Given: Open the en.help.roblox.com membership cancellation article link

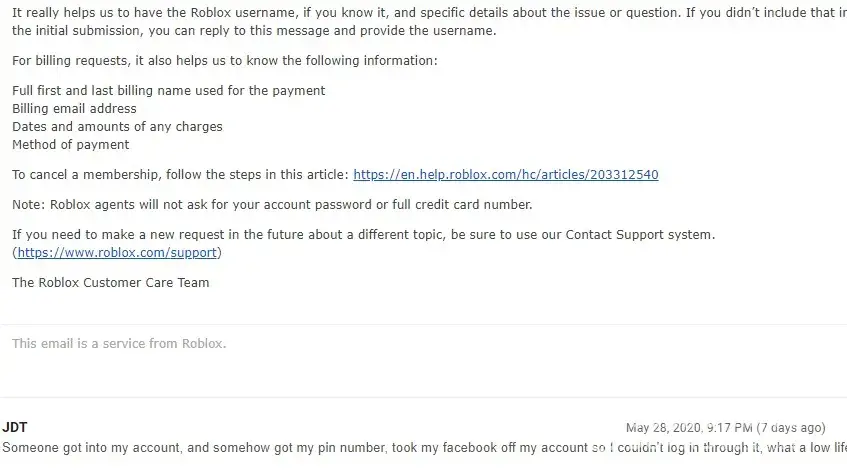Looking at the screenshot, I should (x=506, y=175).
